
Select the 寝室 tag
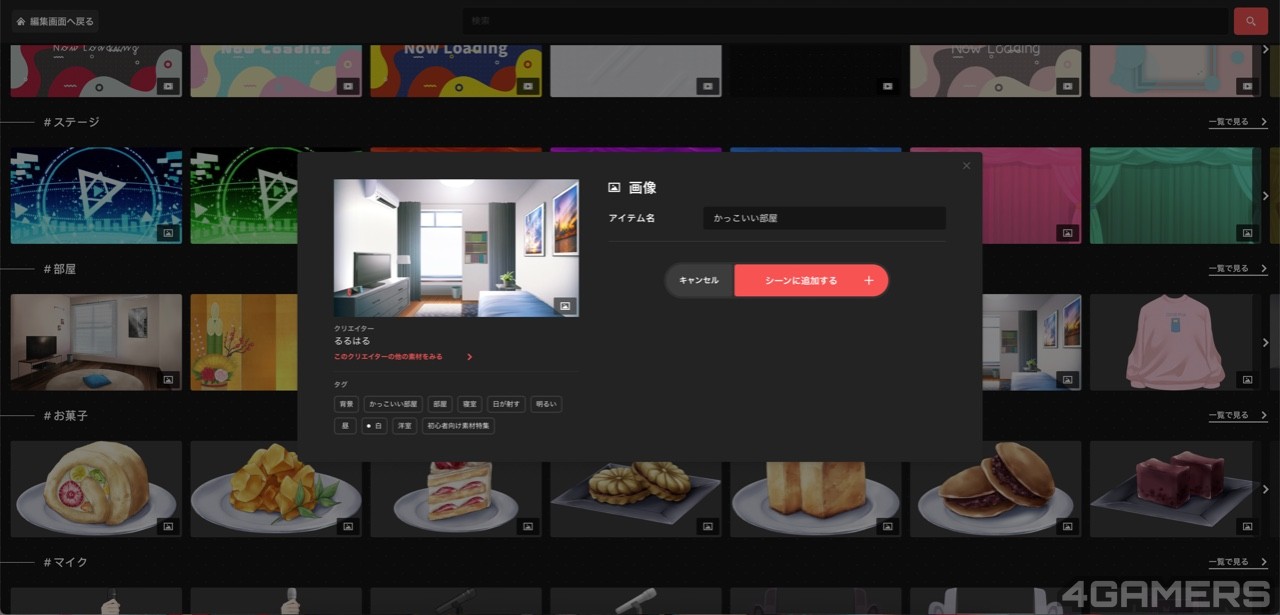point(469,404)
